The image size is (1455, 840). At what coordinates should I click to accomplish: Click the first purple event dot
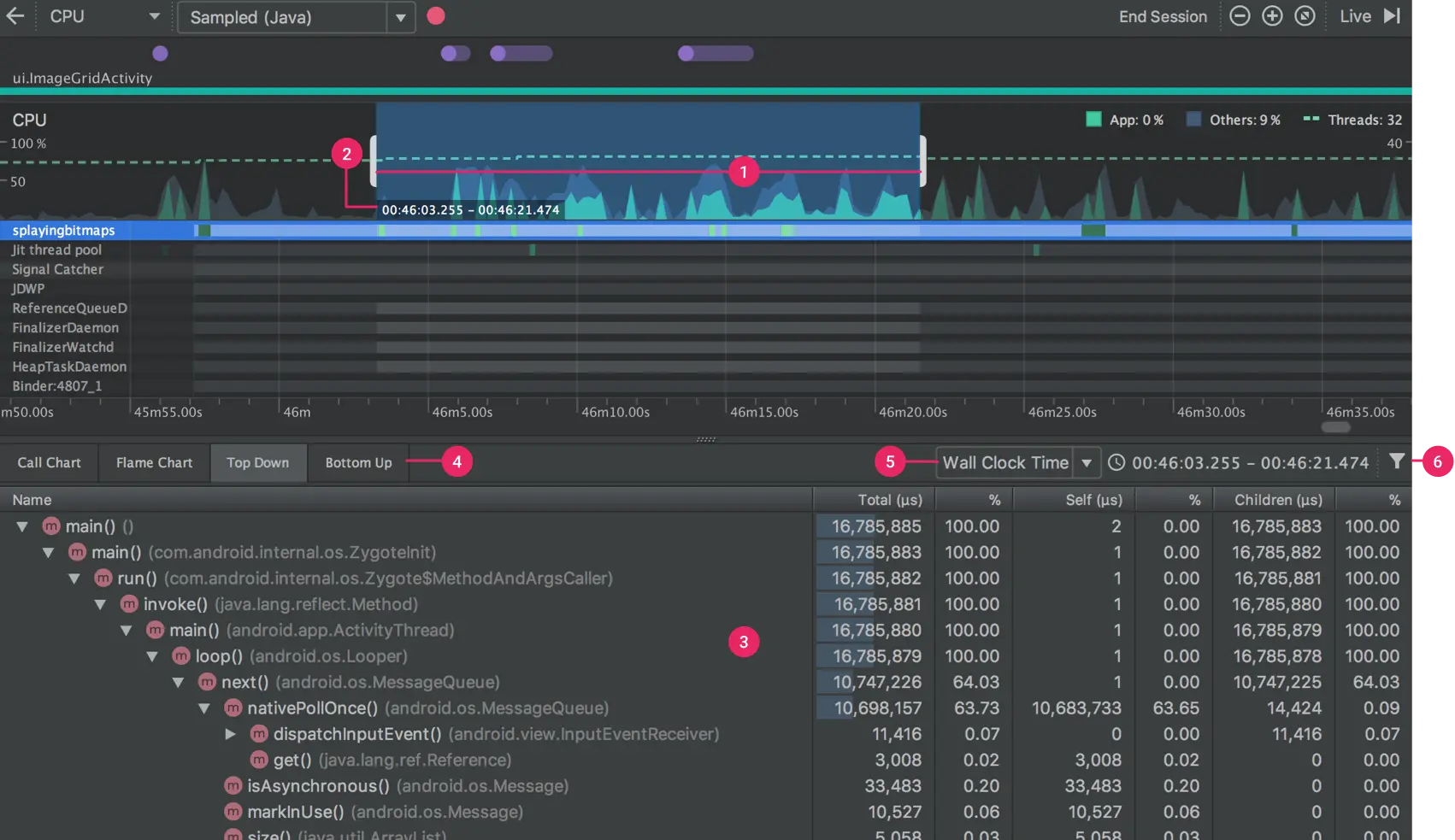[160, 53]
